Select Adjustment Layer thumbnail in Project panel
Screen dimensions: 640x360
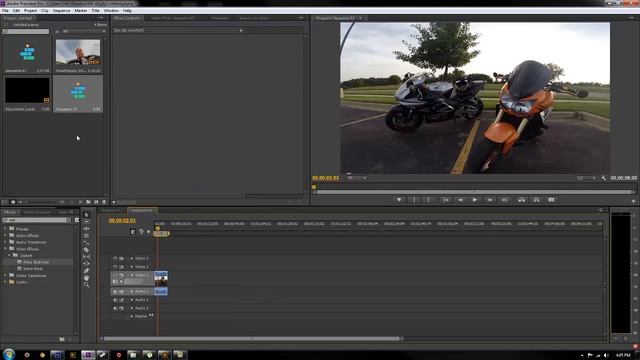(27, 90)
